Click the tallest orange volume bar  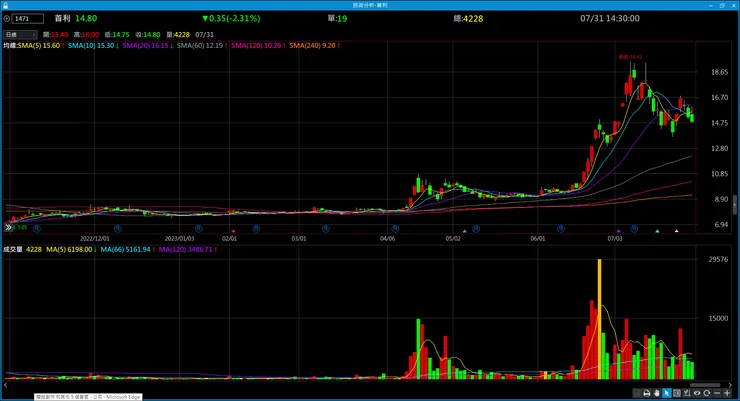599,319
